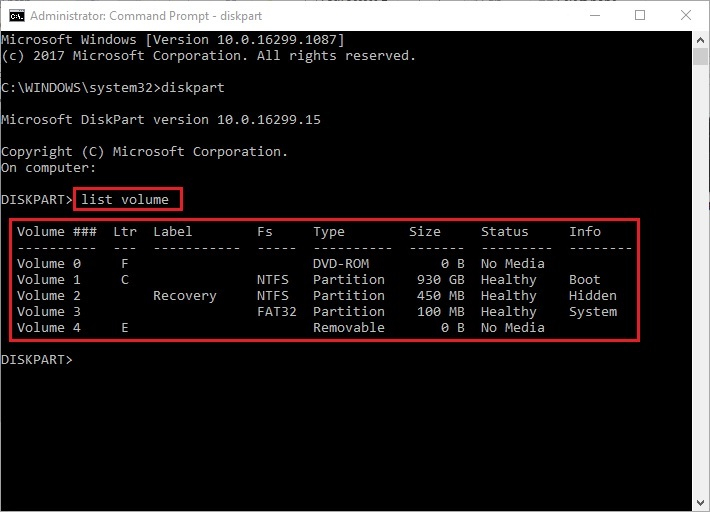
Task: Click the Command Prompt system menu icon
Action: pyautogui.click(x=17, y=16)
